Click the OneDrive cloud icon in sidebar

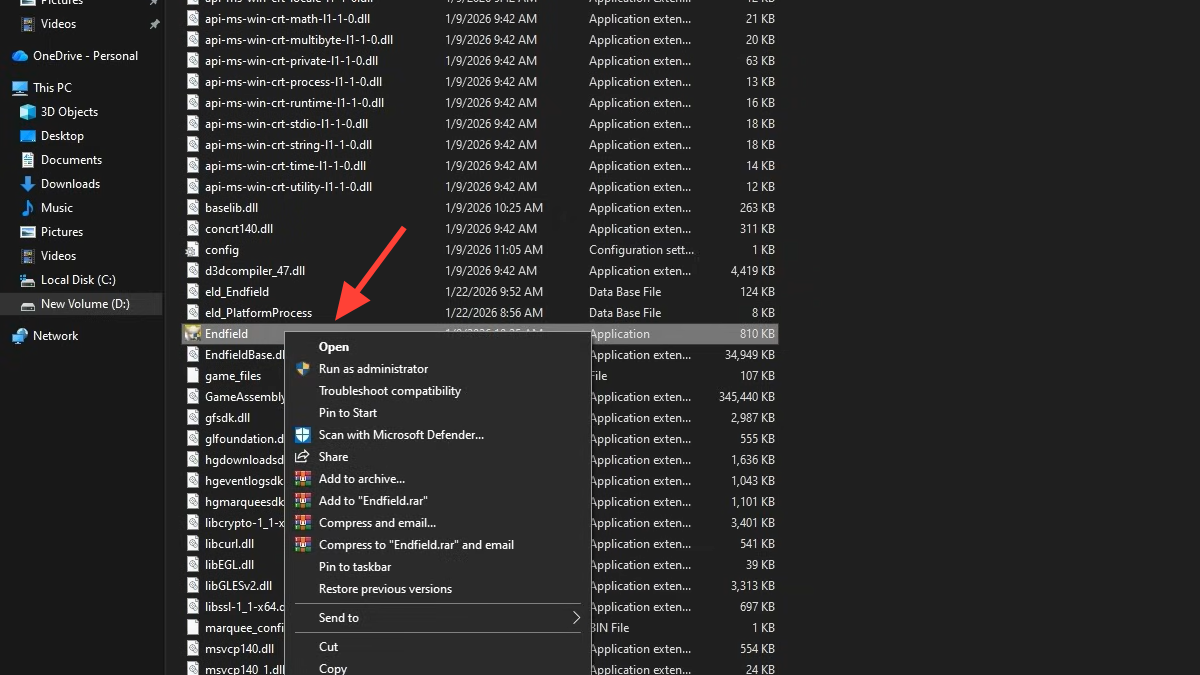20,56
